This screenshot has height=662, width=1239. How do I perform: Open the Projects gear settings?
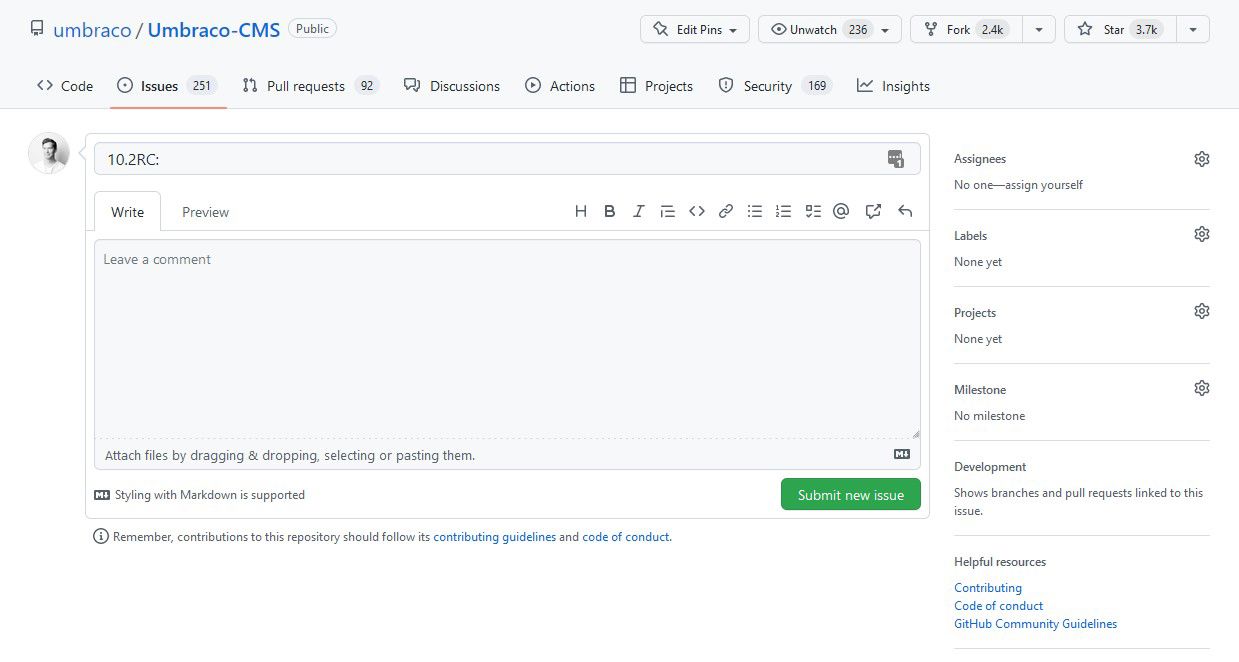pyautogui.click(x=1202, y=311)
